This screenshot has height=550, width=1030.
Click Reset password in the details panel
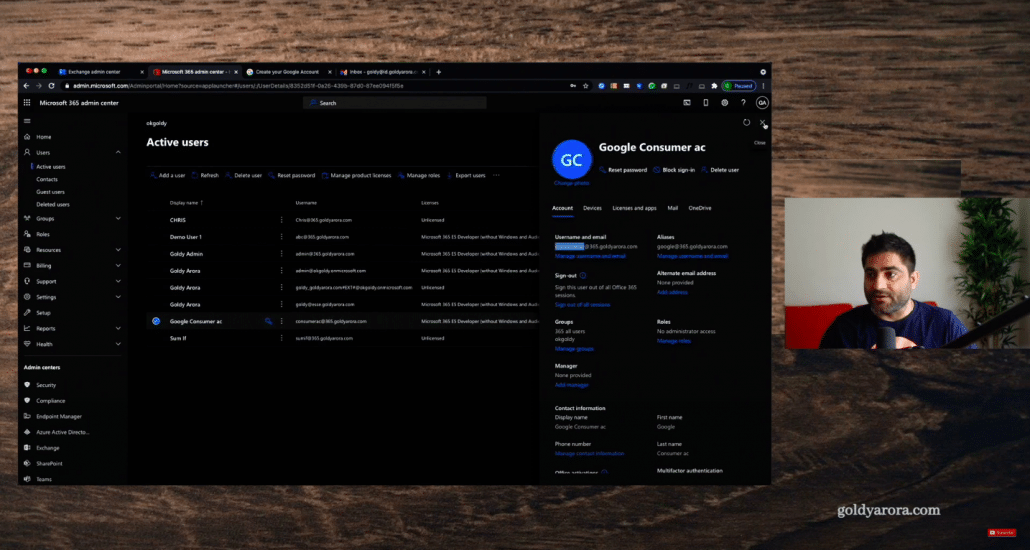[x=623, y=170]
